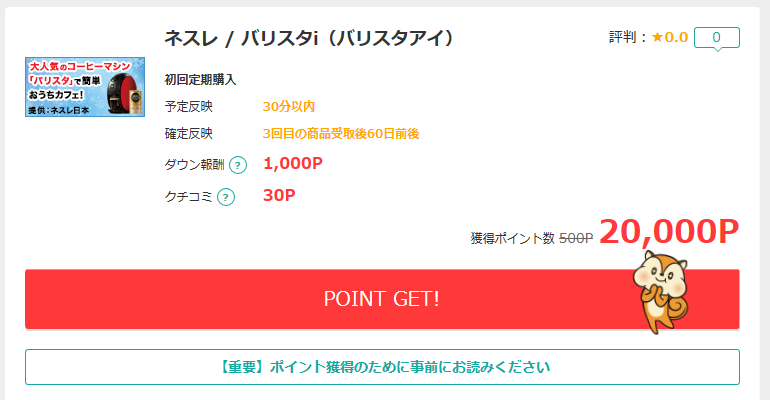Viewport: 770px width, 400px height.
Task: Click the 獲得ポイント数 label
Action: pyautogui.click(x=513, y=238)
